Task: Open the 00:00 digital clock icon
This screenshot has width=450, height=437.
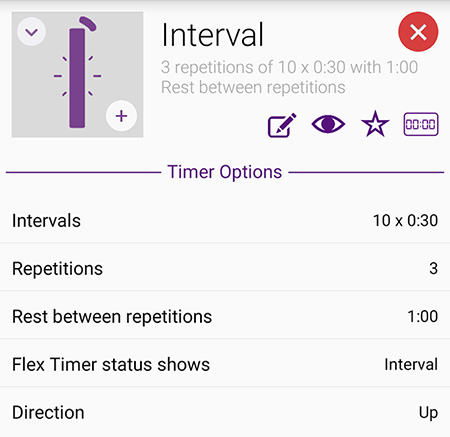Action: point(421,124)
